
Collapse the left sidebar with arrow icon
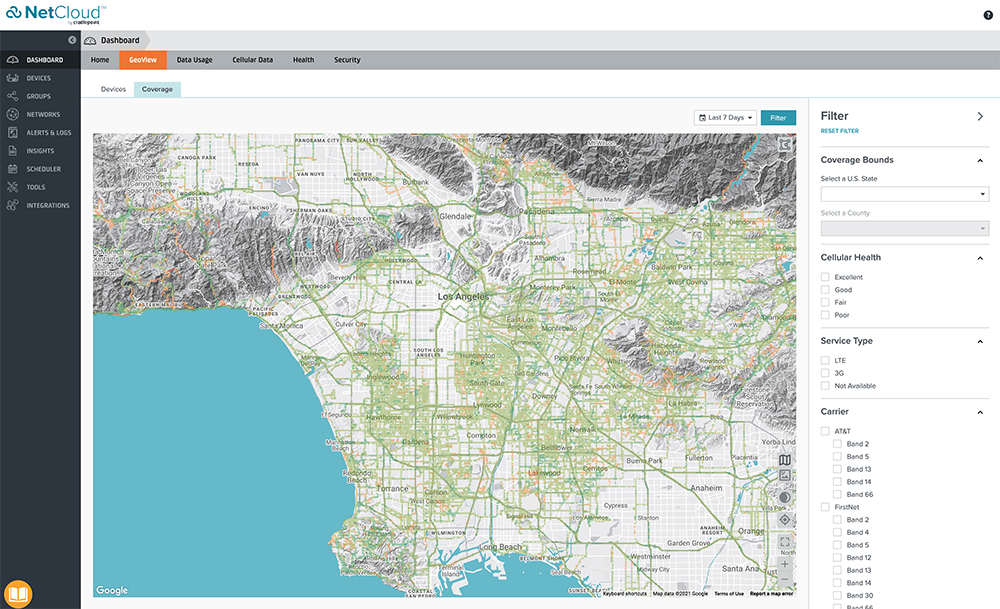[x=72, y=40]
